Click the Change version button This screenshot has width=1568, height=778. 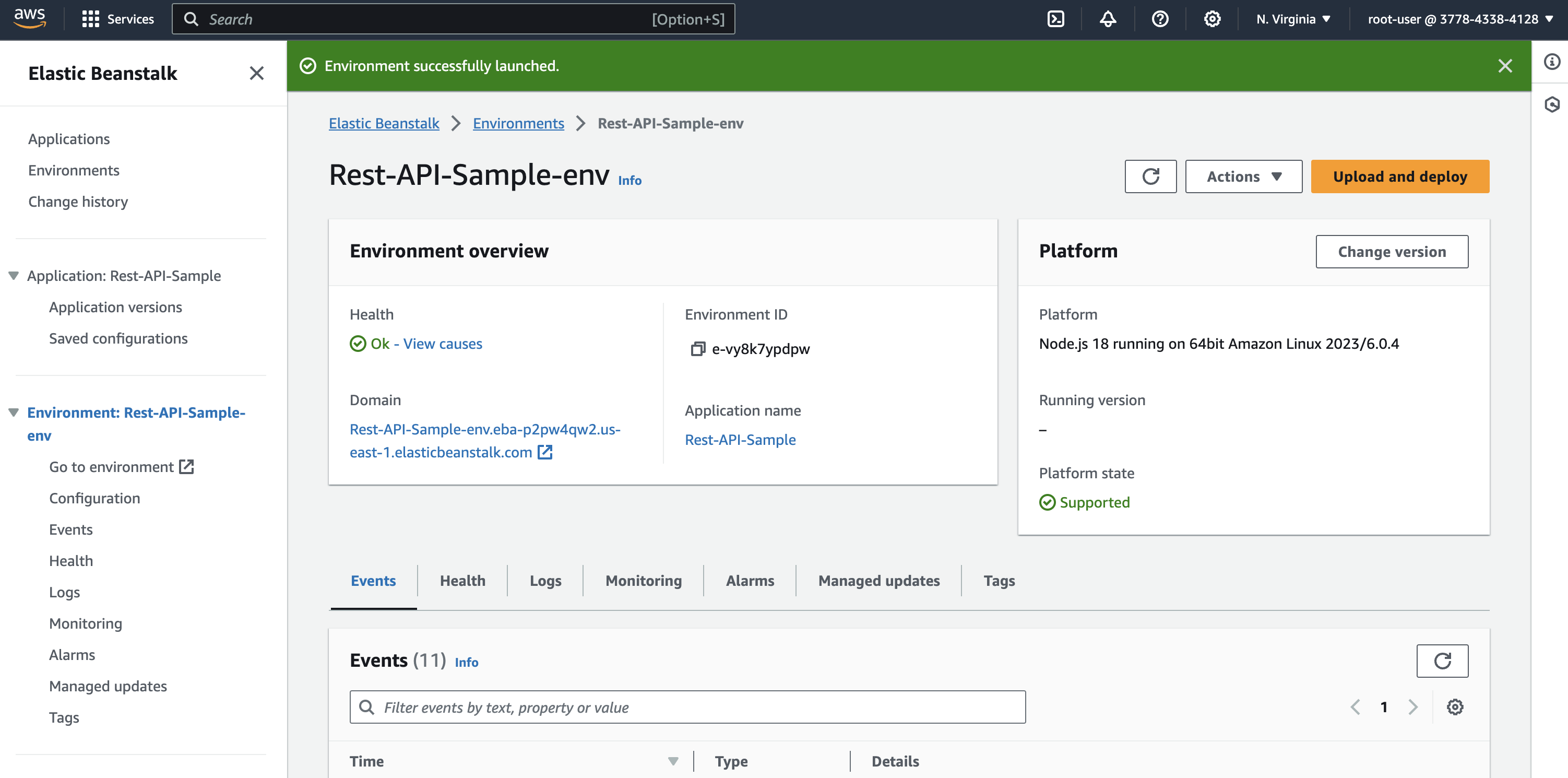click(1391, 252)
